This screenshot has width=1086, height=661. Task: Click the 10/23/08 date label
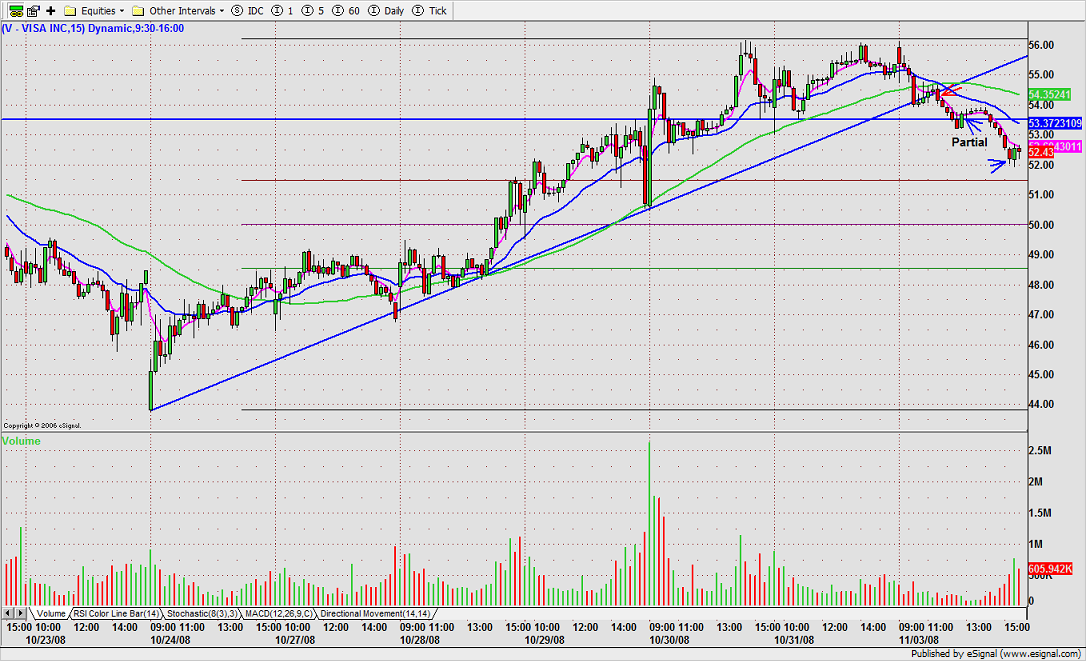coord(46,640)
